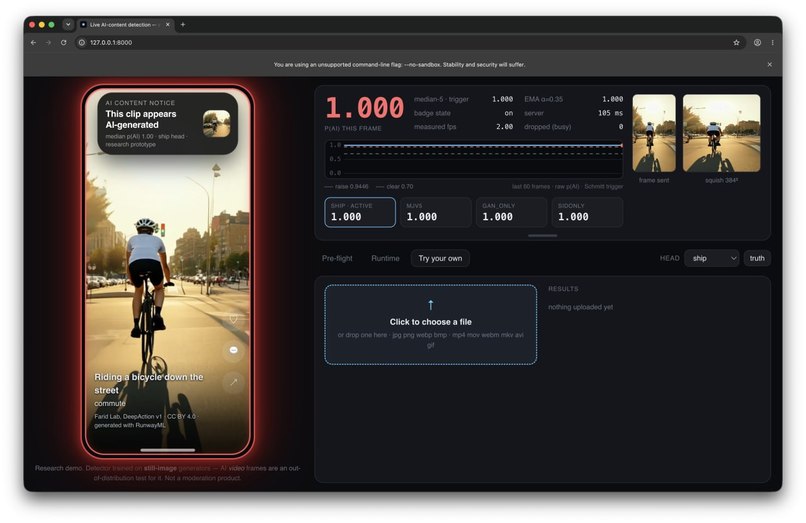Viewport: 806px width, 523px height.
Task: Click the p(AI) history chart
Action: tap(474, 159)
